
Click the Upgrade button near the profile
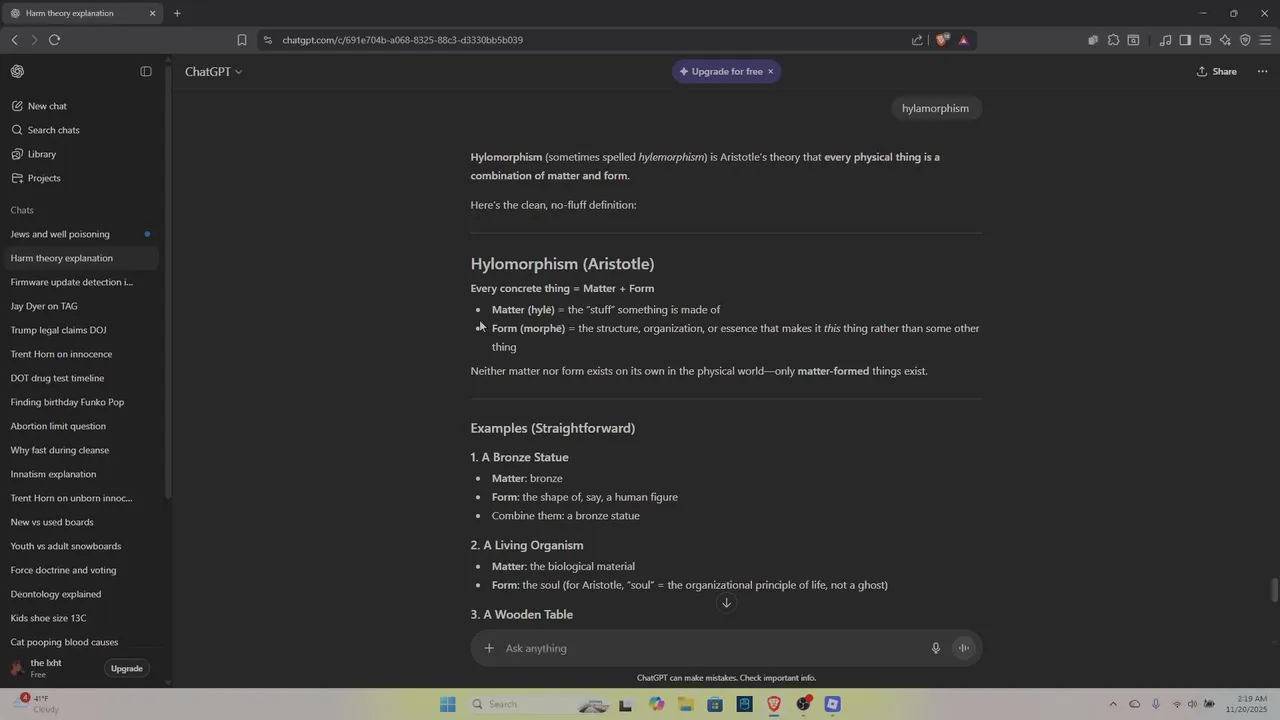point(127,669)
